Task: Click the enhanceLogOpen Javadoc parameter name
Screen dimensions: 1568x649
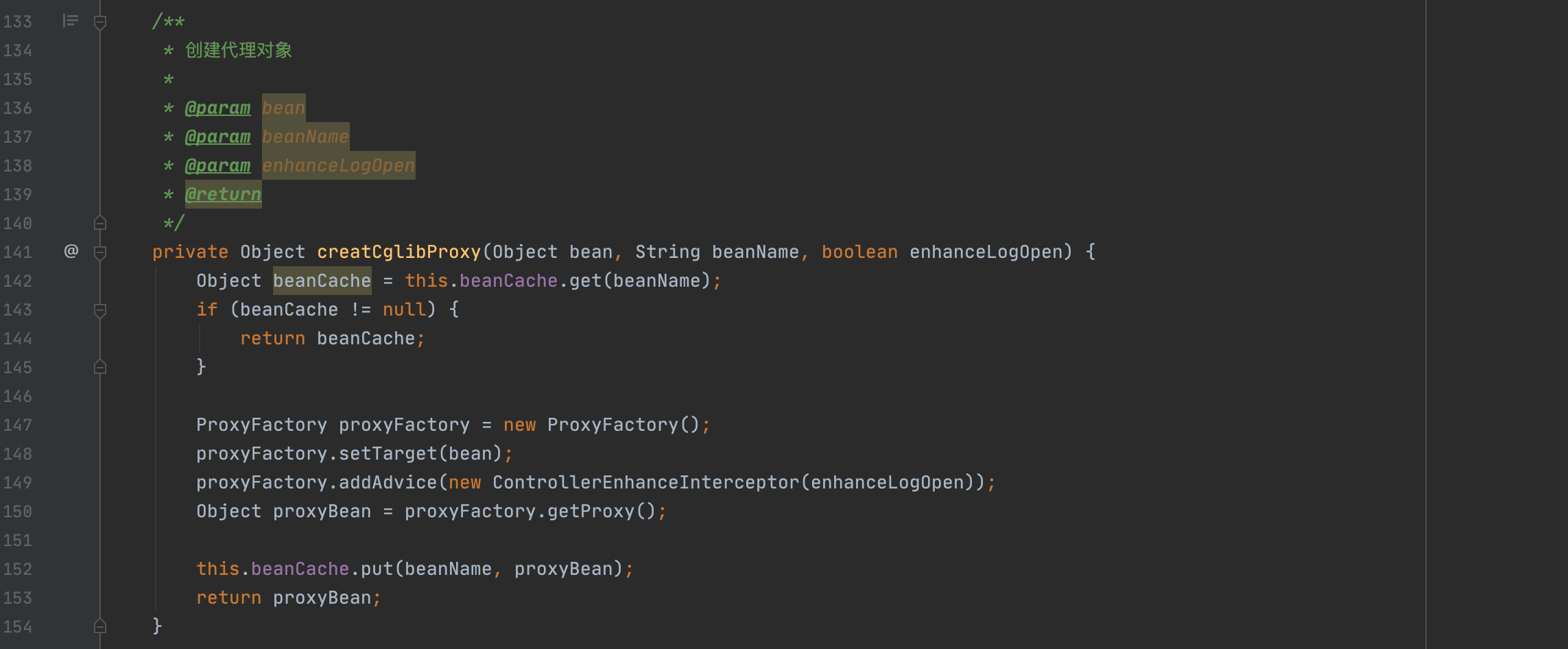Action: (339, 166)
